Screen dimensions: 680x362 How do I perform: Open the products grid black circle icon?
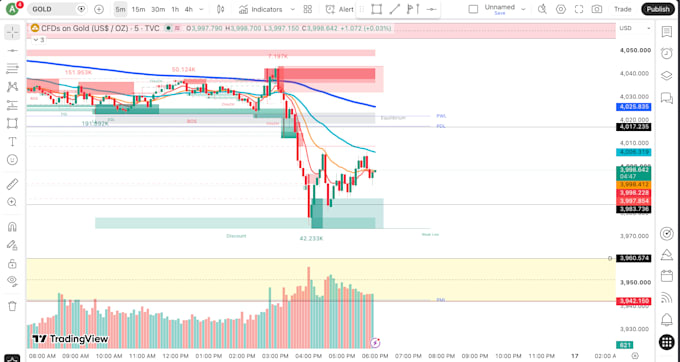pos(667,342)
